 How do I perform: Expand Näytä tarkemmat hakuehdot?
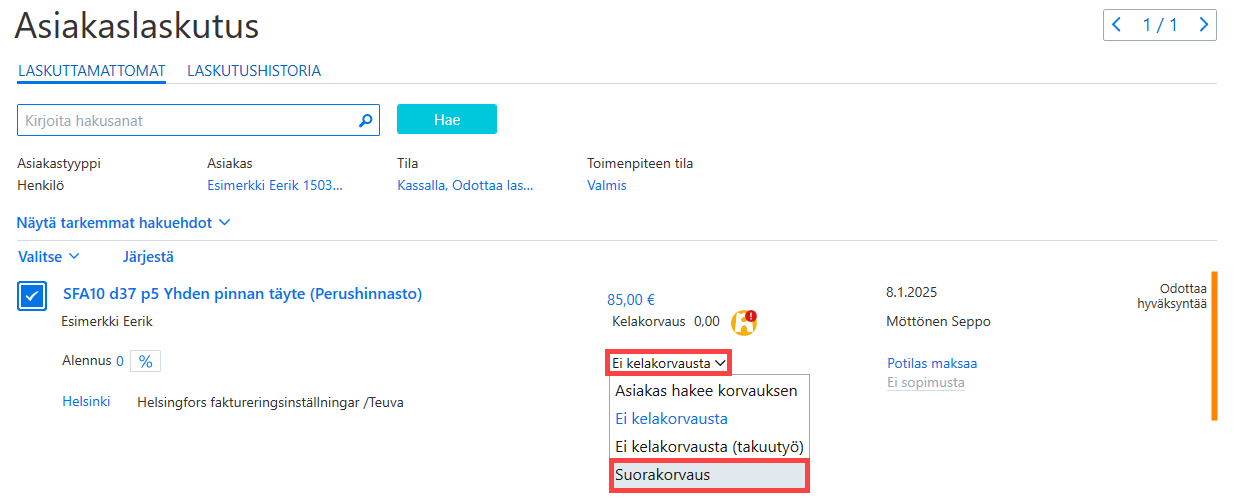pyautogui.click(x=124, y=222)
